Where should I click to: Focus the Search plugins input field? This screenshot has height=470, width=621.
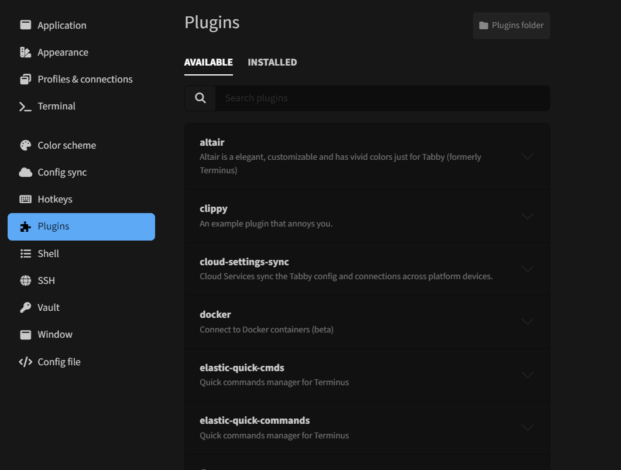(x=383, y=98)
